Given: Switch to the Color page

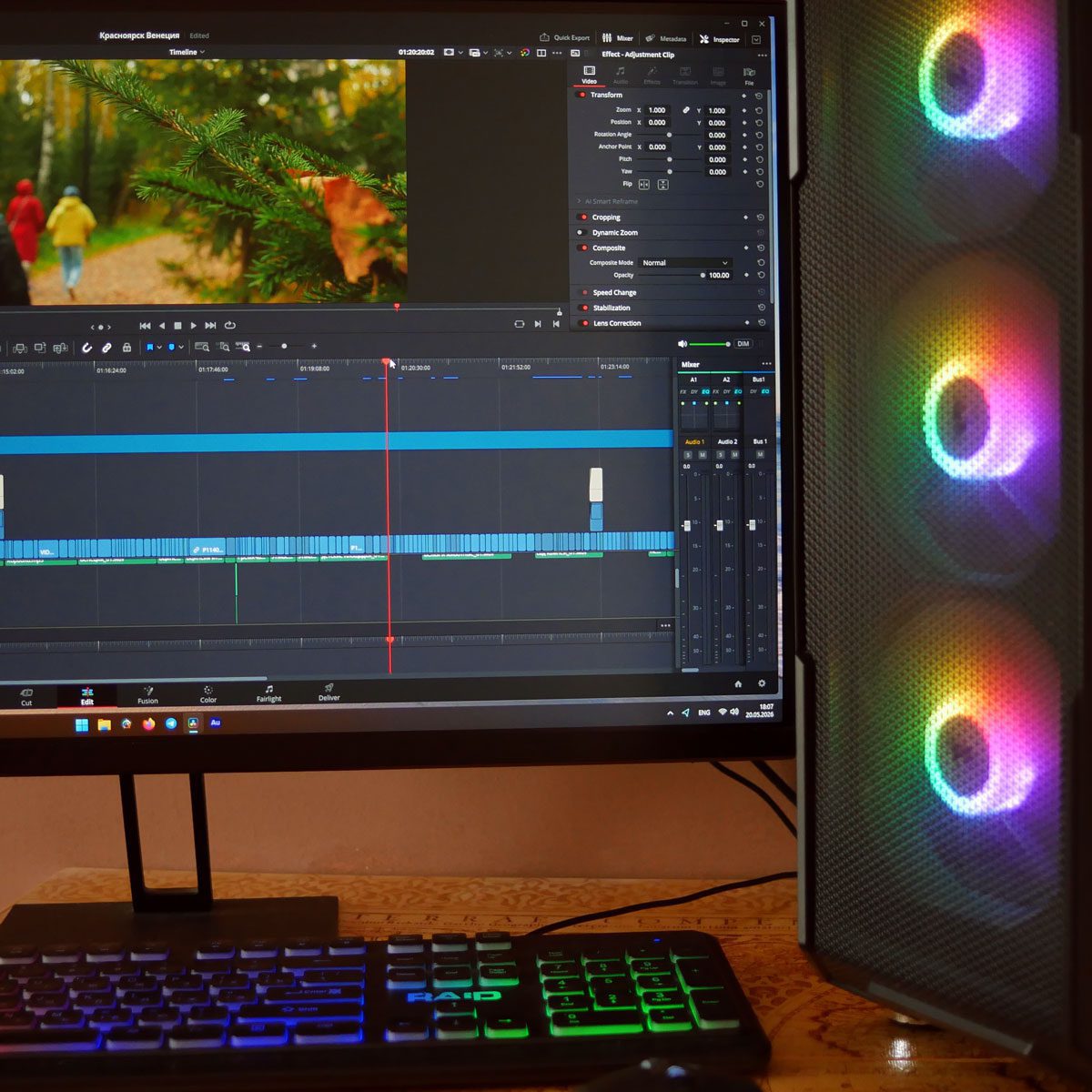Looking at the screenshot, I should [x=208, y=694].
